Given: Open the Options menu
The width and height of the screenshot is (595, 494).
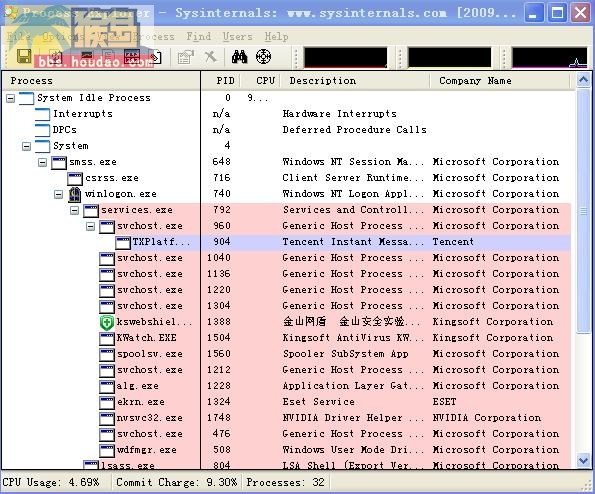Looking at the screenshot, I should point(63,37).
